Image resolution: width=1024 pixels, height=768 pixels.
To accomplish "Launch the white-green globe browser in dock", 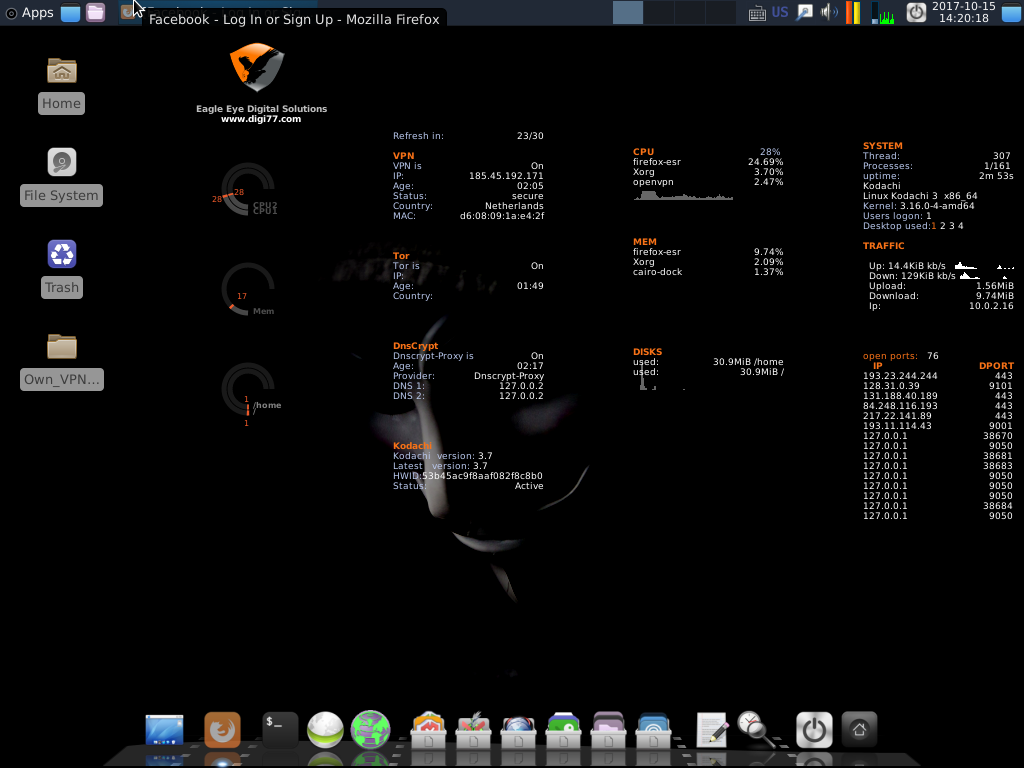I will click(x=325, y=729).
